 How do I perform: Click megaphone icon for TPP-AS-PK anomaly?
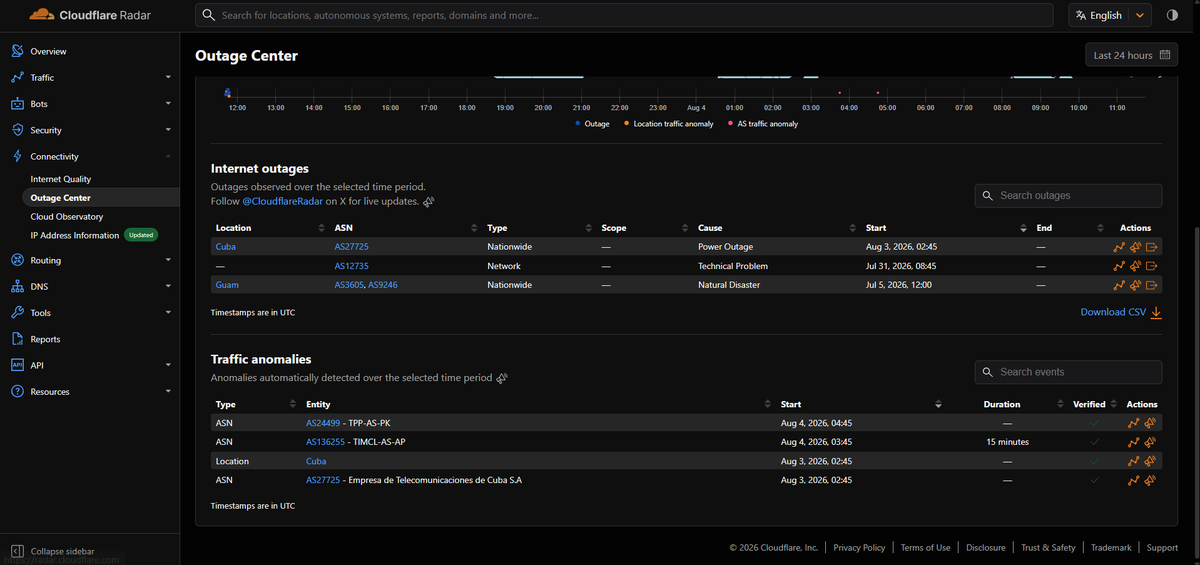tap(1150, 423)
